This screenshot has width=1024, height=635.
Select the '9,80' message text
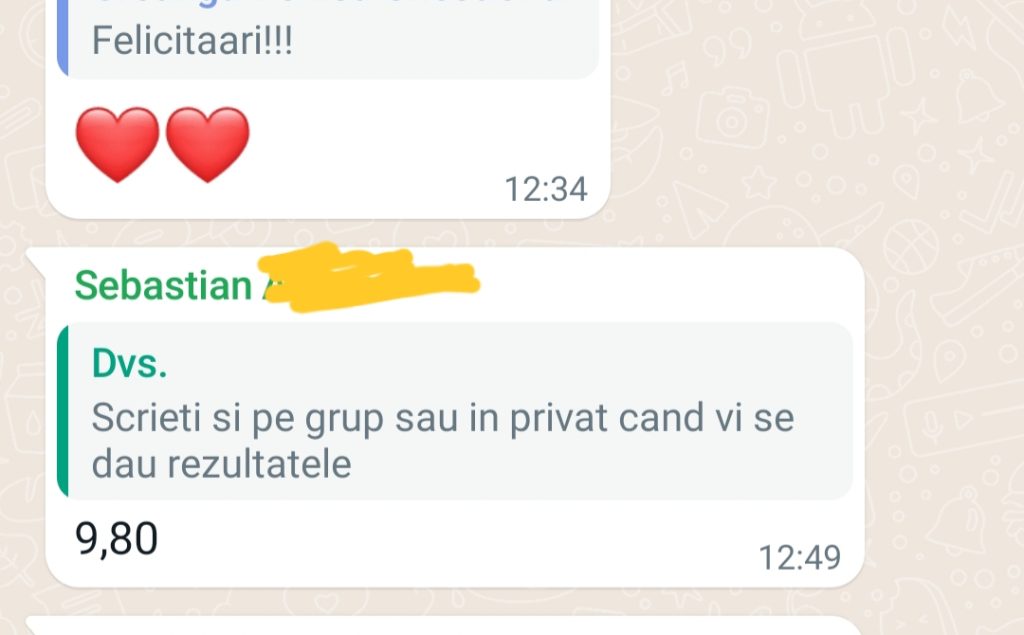tap(116, 539)
